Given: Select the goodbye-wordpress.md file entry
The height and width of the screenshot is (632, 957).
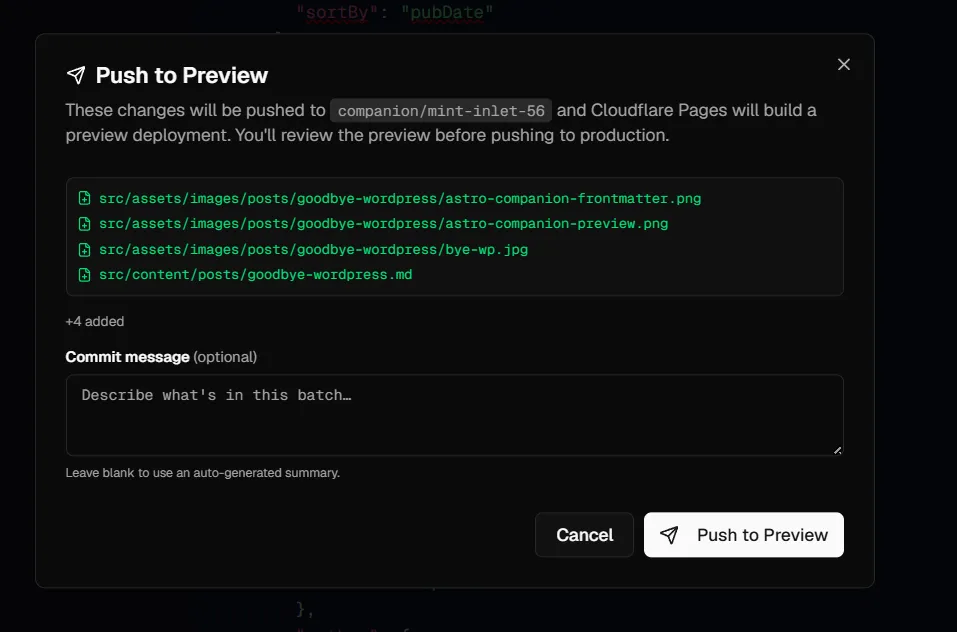Looking at the screenshot, I should coord(255,275).
